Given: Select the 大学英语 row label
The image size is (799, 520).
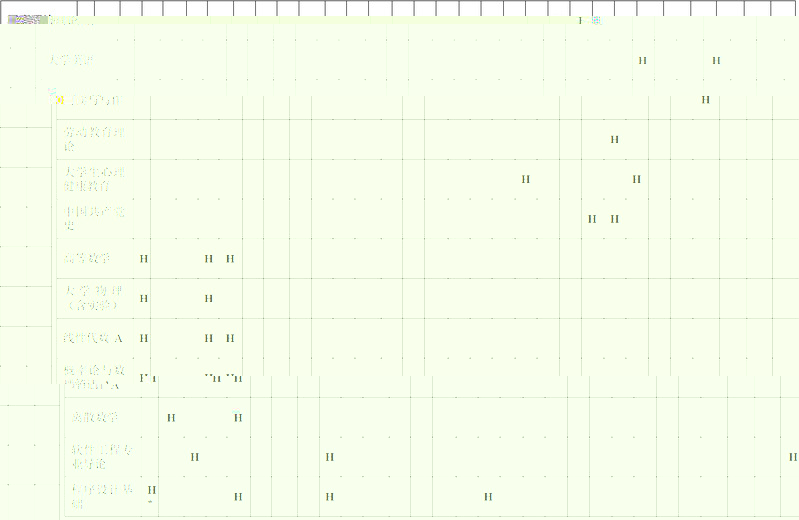Looking at the screenshot, I should click(72, 61).
